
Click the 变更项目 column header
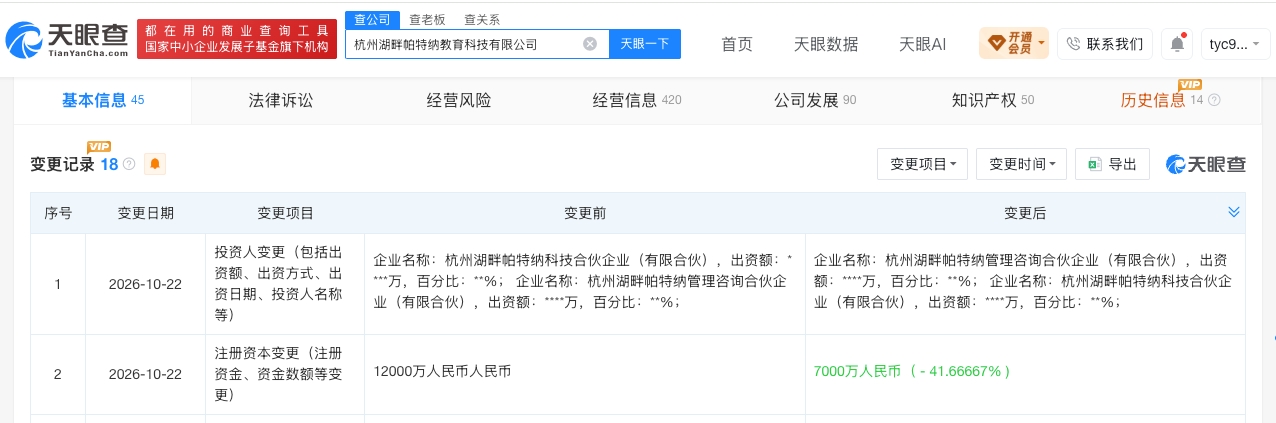285,213
